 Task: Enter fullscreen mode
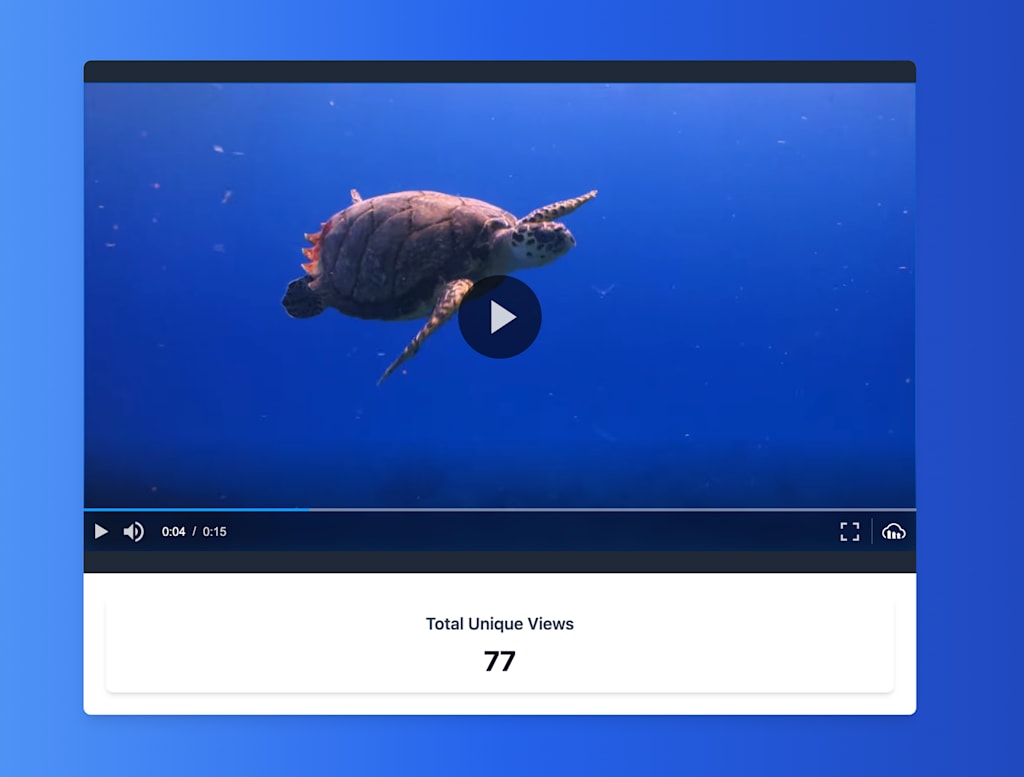tap(850, 531)
